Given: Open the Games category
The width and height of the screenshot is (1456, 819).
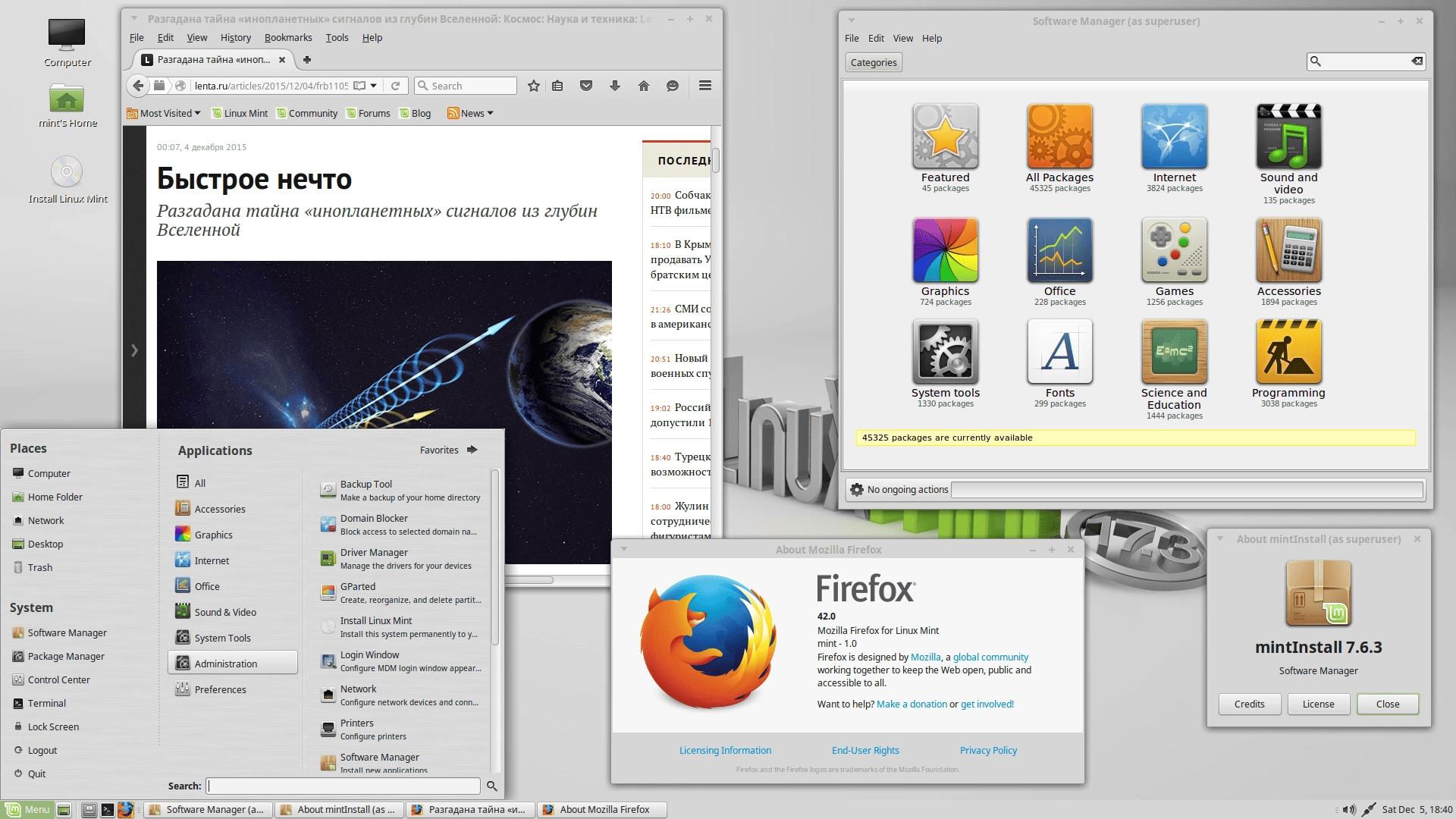Looking at the screenshot, I should [1174, 262].
